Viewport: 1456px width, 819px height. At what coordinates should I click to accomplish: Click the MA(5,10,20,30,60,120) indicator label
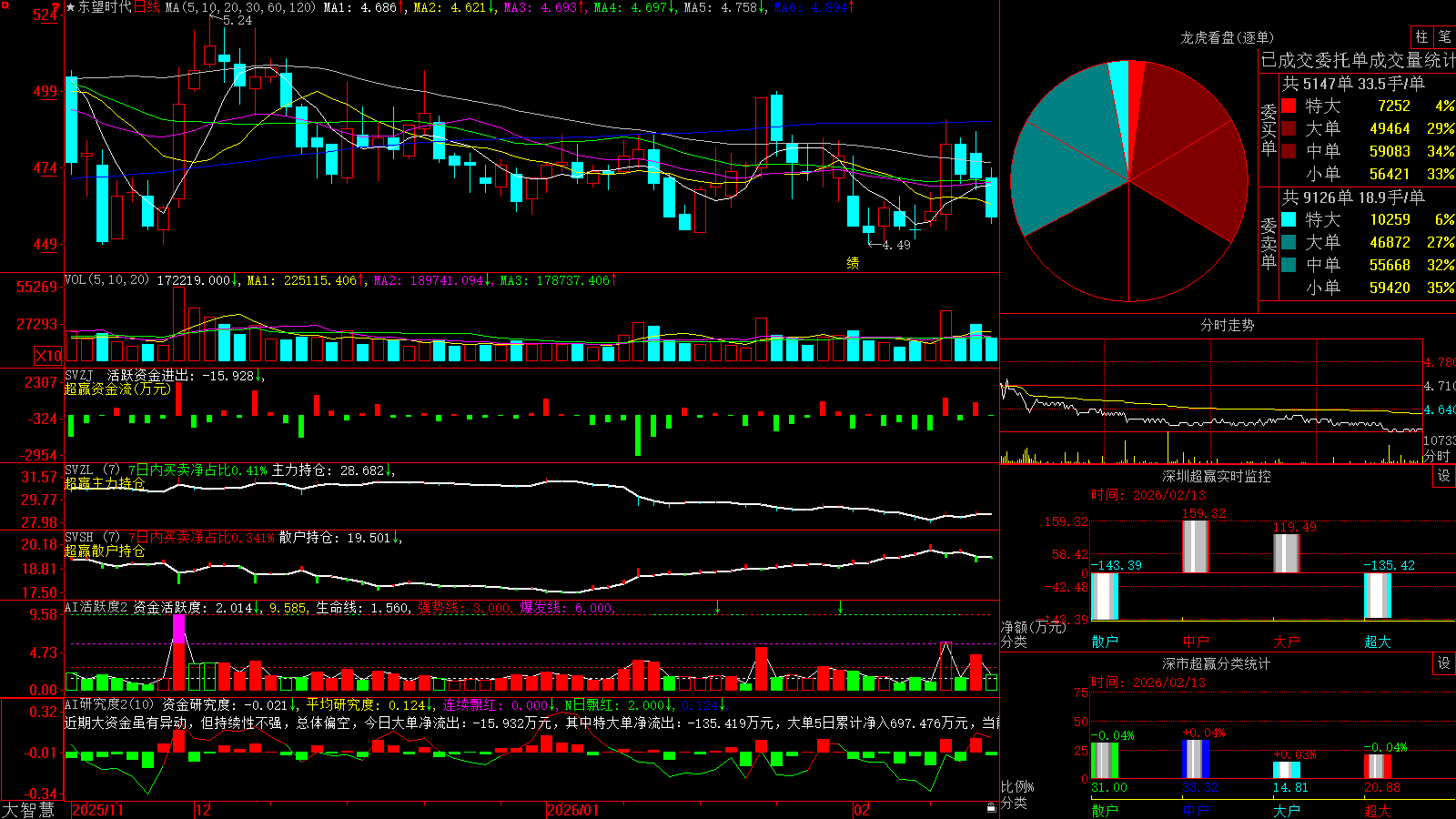tap(240, 7)
